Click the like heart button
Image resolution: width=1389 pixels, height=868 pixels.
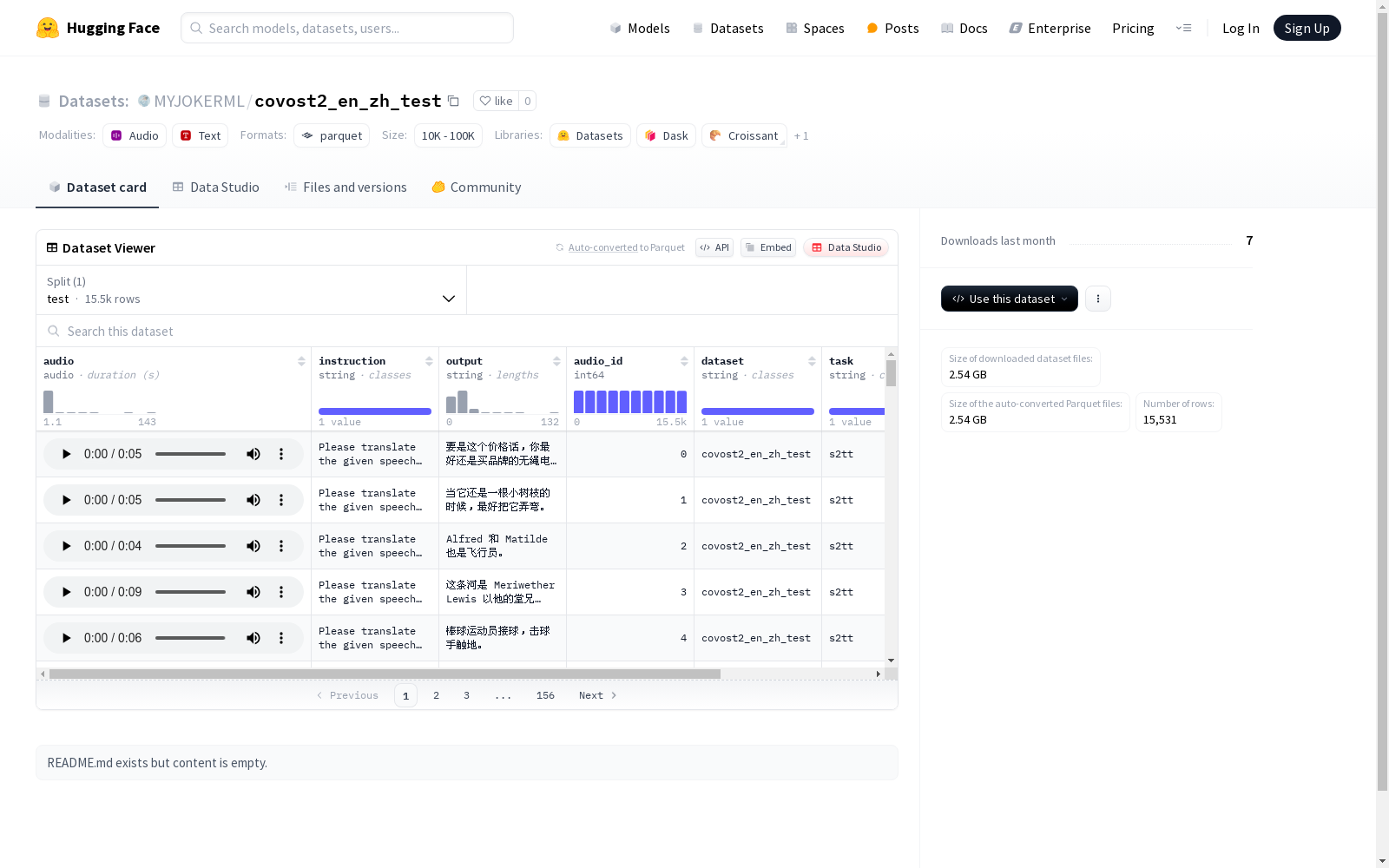496,101
